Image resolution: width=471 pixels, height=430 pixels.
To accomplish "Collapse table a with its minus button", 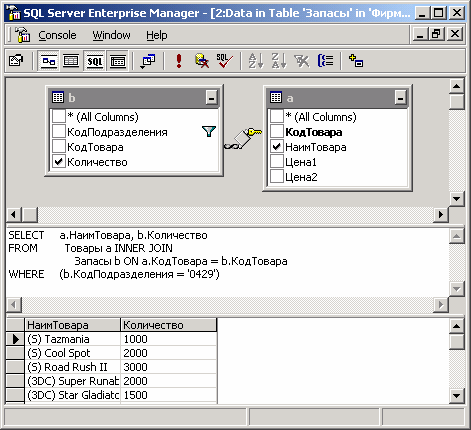I will coord(400,98).
